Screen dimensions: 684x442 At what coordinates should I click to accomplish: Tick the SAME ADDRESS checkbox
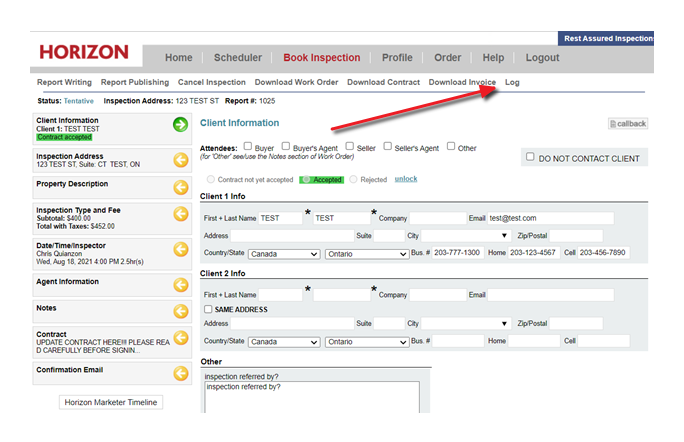[x=208, y=310]
